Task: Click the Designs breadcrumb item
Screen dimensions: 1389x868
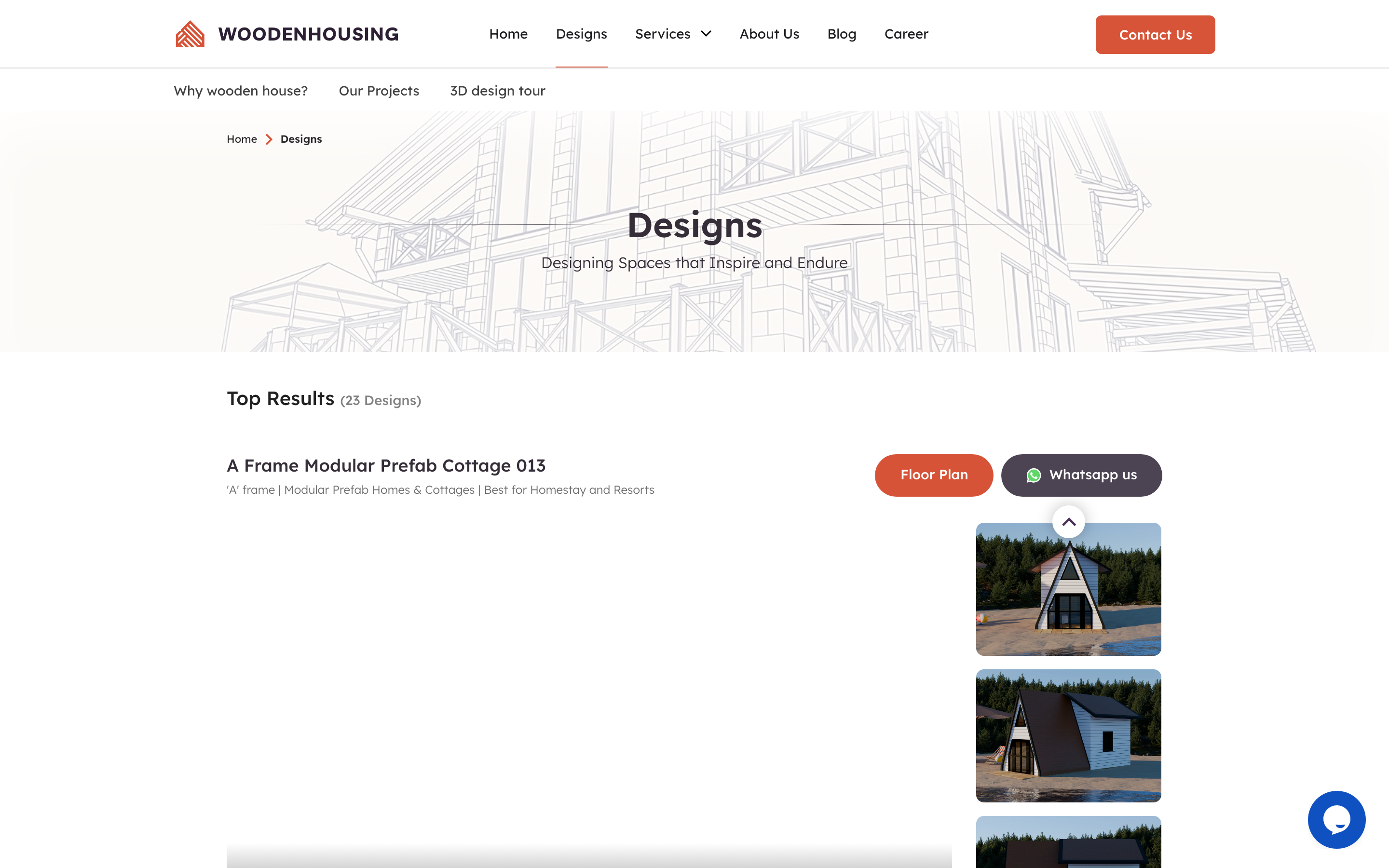Action: [301, 139]
